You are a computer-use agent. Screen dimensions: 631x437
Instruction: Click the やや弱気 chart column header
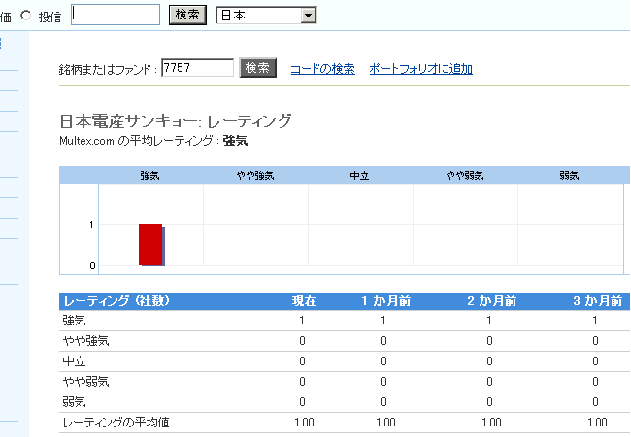pyautogui.click(x=465, y=176)
